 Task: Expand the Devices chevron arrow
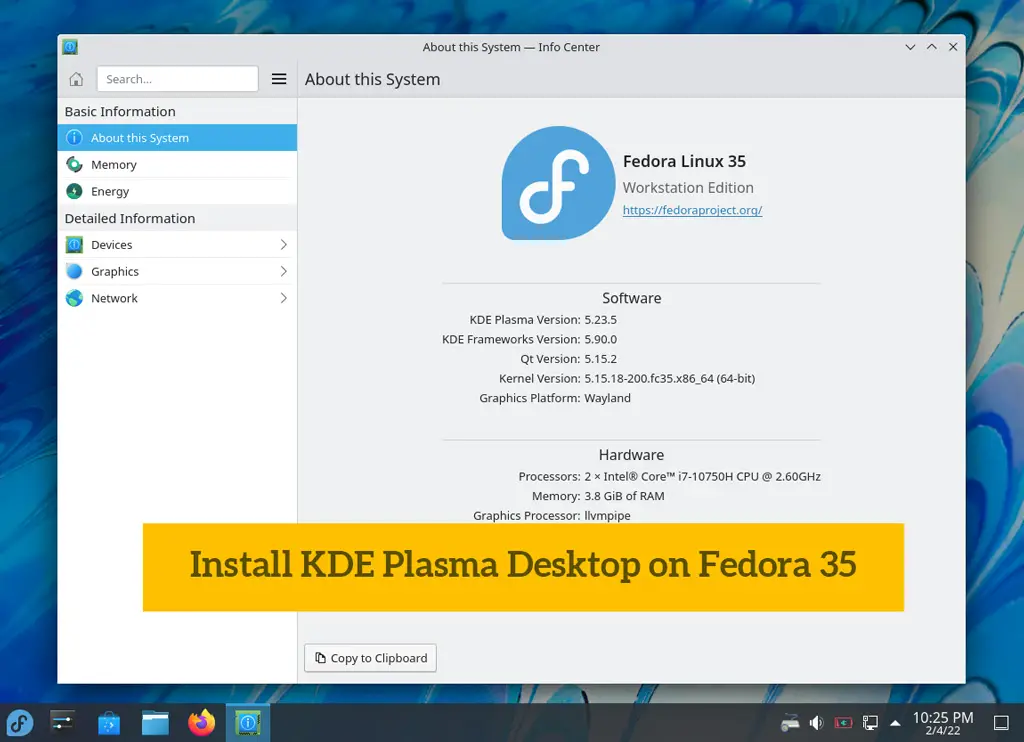283,245
